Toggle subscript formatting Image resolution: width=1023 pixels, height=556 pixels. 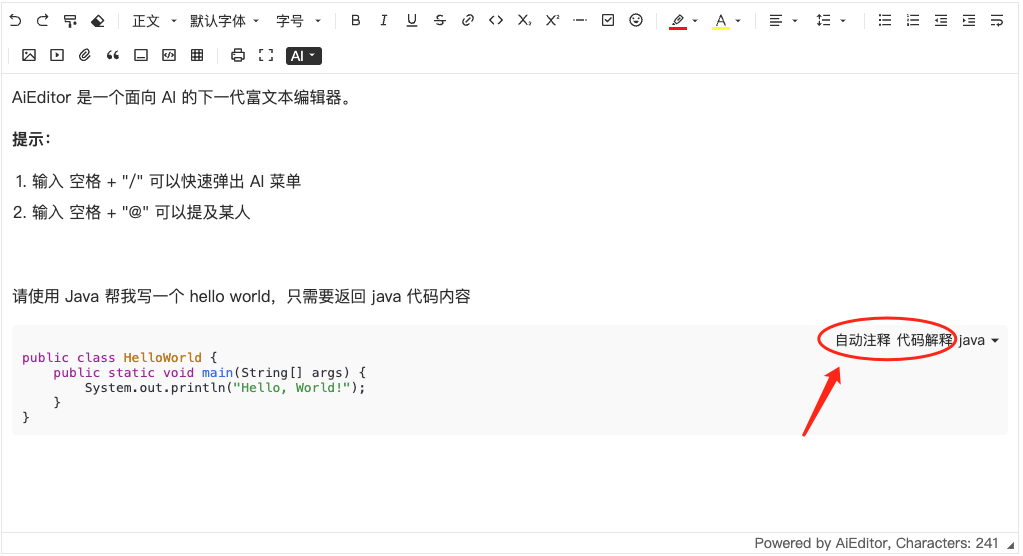point(524,21)
